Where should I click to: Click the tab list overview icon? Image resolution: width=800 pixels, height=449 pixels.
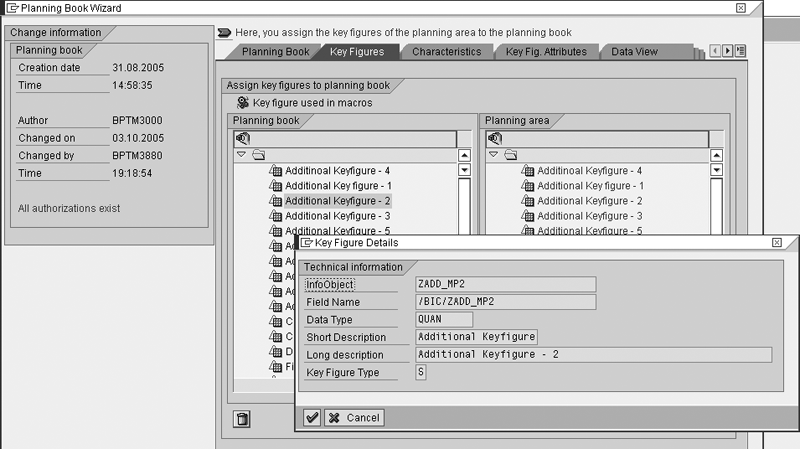pos(742,51)
